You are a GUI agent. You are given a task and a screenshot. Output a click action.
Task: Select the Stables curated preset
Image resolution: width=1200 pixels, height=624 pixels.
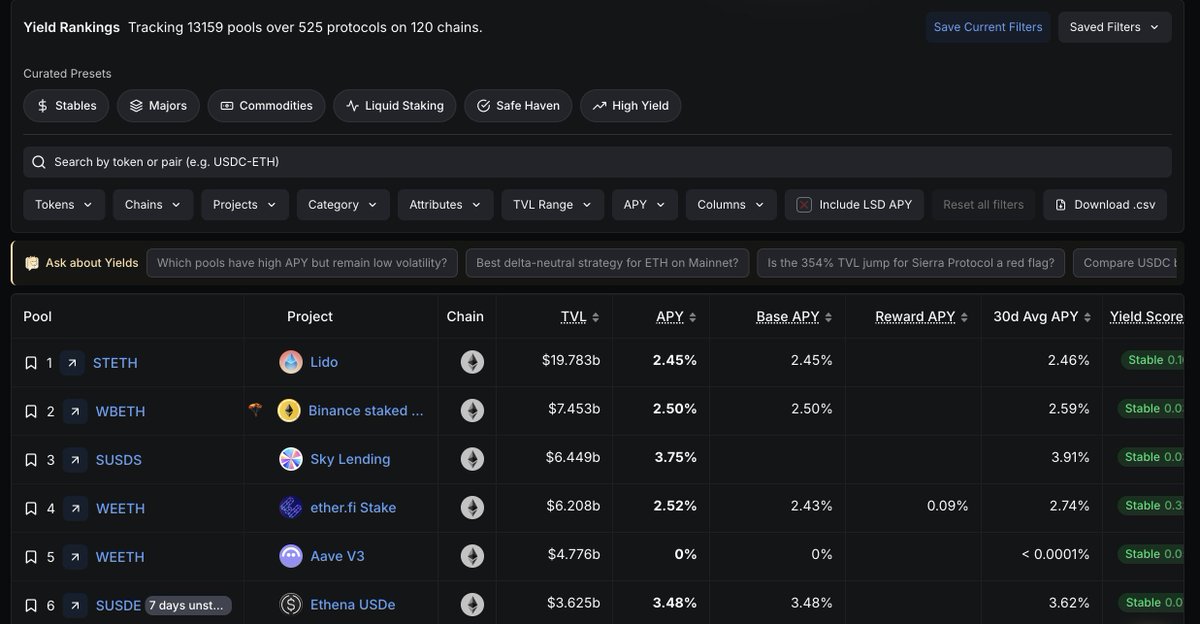pyautogui.click(x=66, y=106)
